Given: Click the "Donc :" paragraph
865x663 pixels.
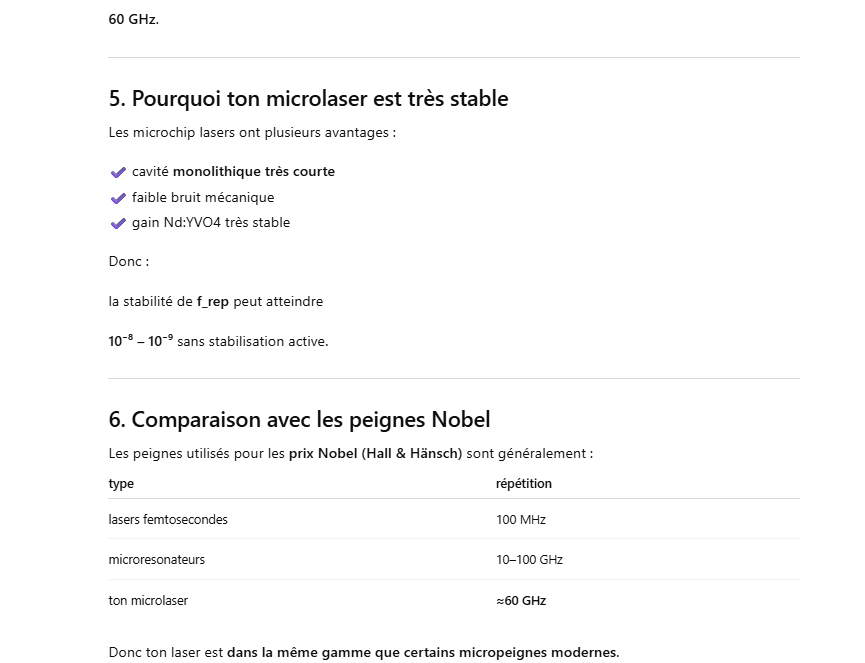Looking at the screenshot, I should 129,262.
